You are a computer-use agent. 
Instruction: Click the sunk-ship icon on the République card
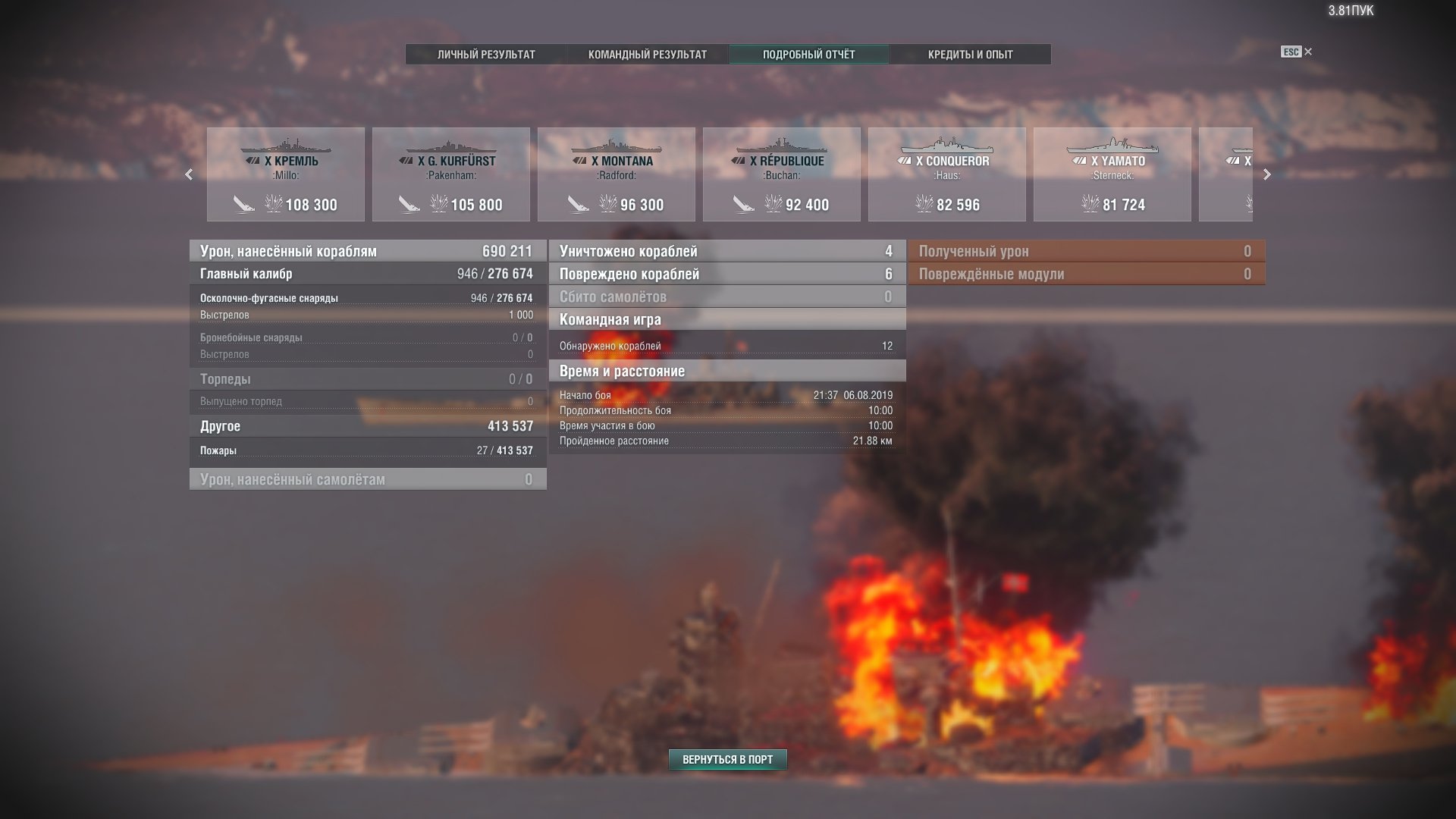click(x=744, y=204)
